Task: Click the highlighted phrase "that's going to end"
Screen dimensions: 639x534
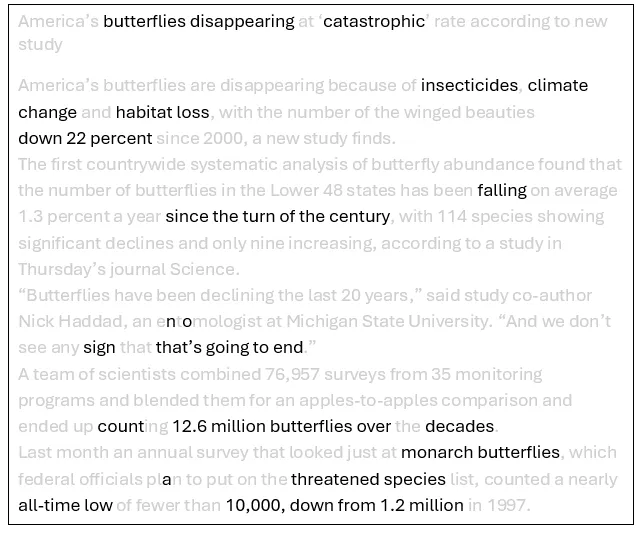Action: 229,347
